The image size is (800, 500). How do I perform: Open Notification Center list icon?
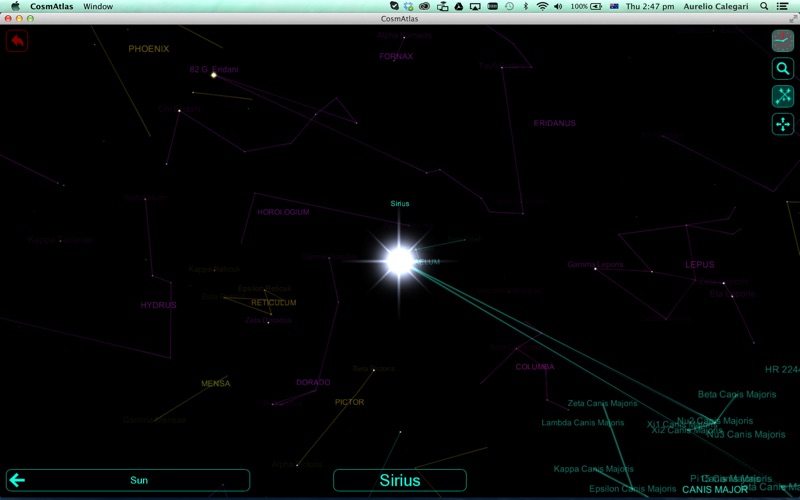click(782, 6)
